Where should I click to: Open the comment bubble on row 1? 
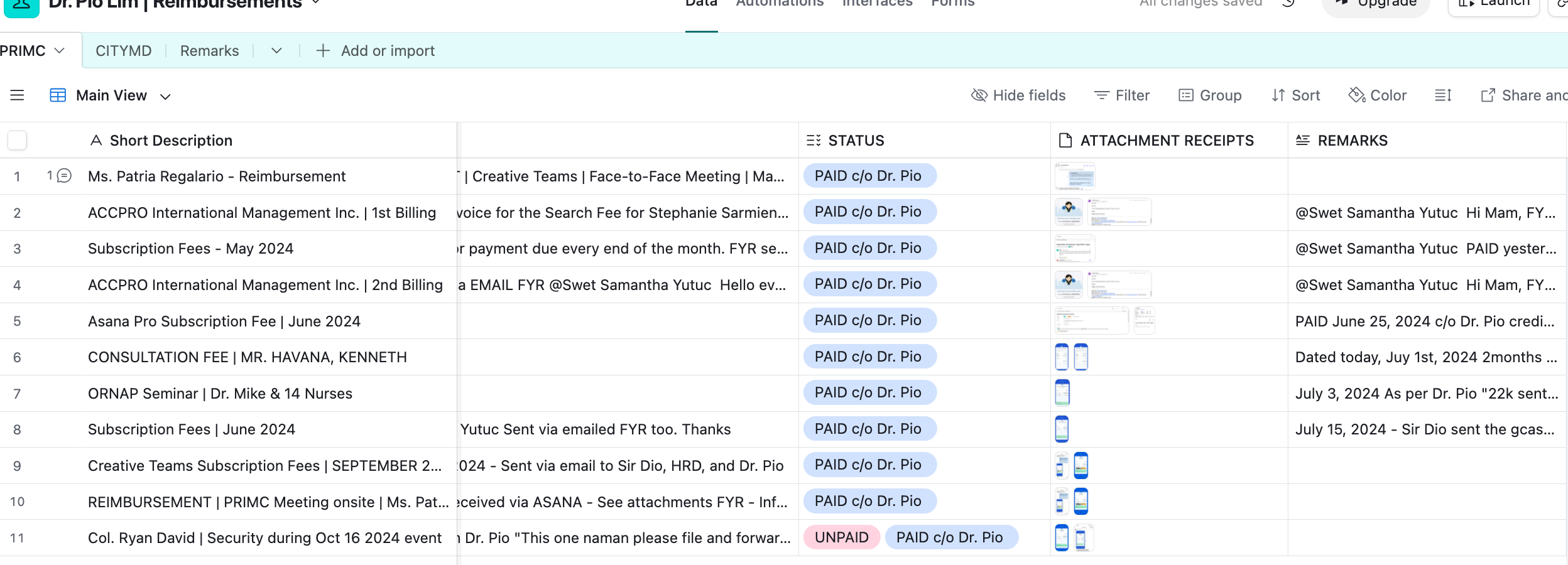point(64,176)
